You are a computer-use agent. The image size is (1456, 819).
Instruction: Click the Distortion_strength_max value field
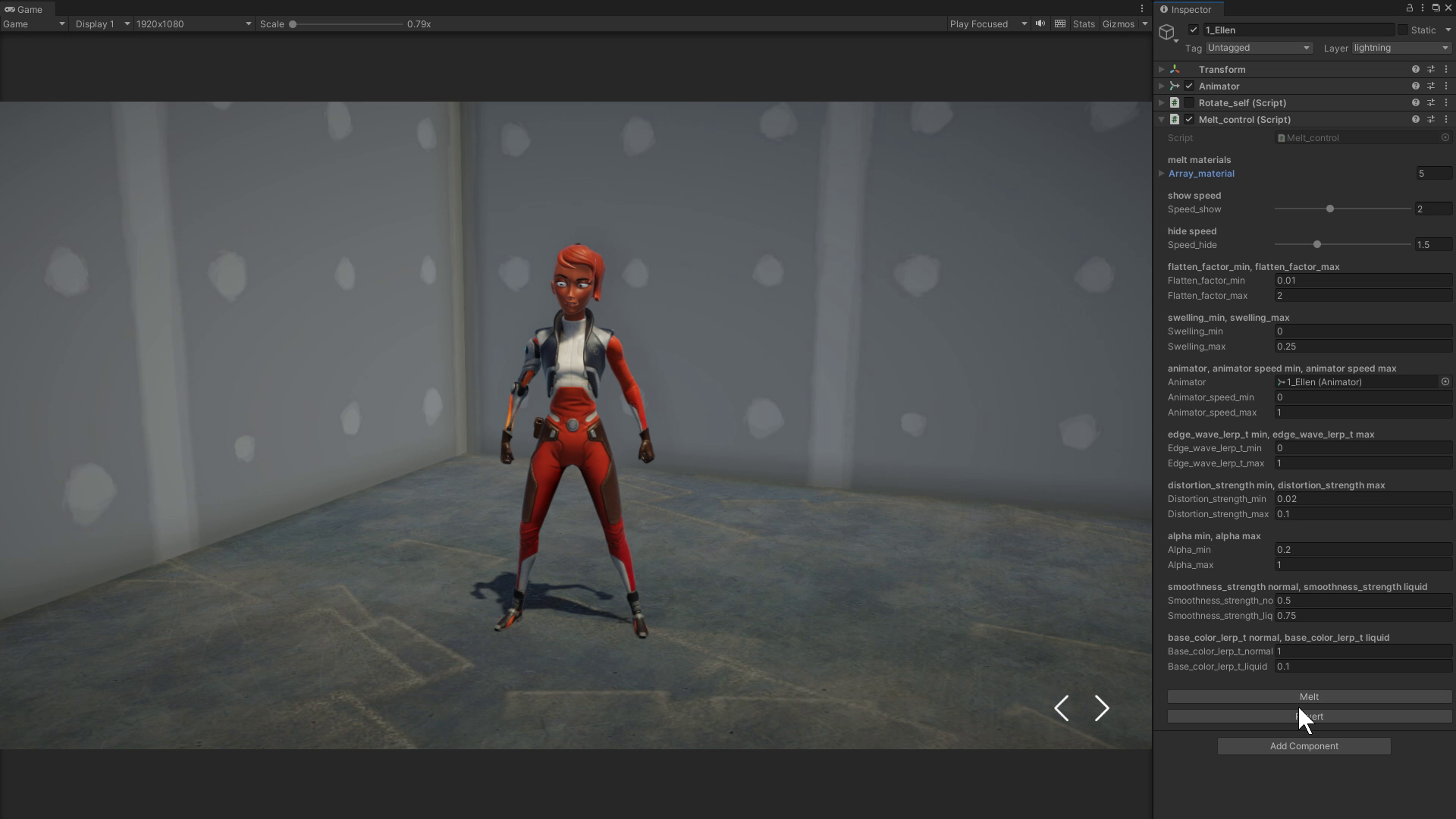point(1363,513)
